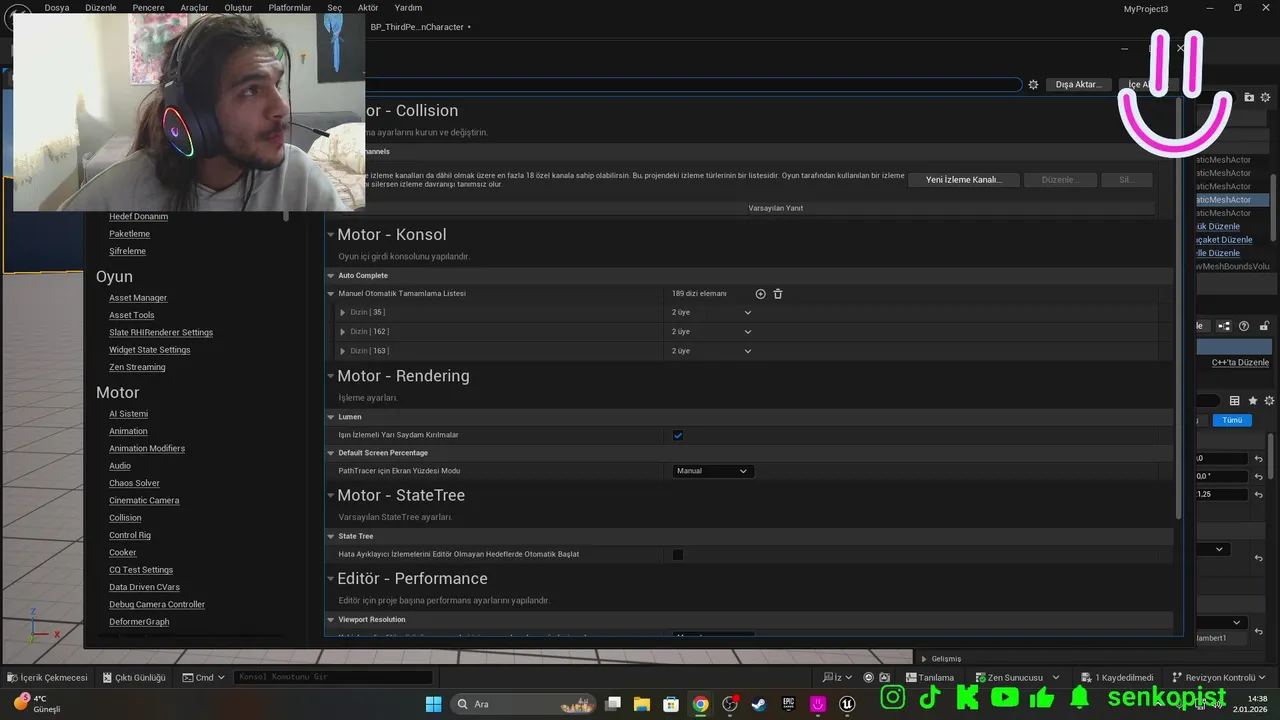The image size is (1280, 720).
Task: Open the Windows Start menu
Action: point(433,704)
